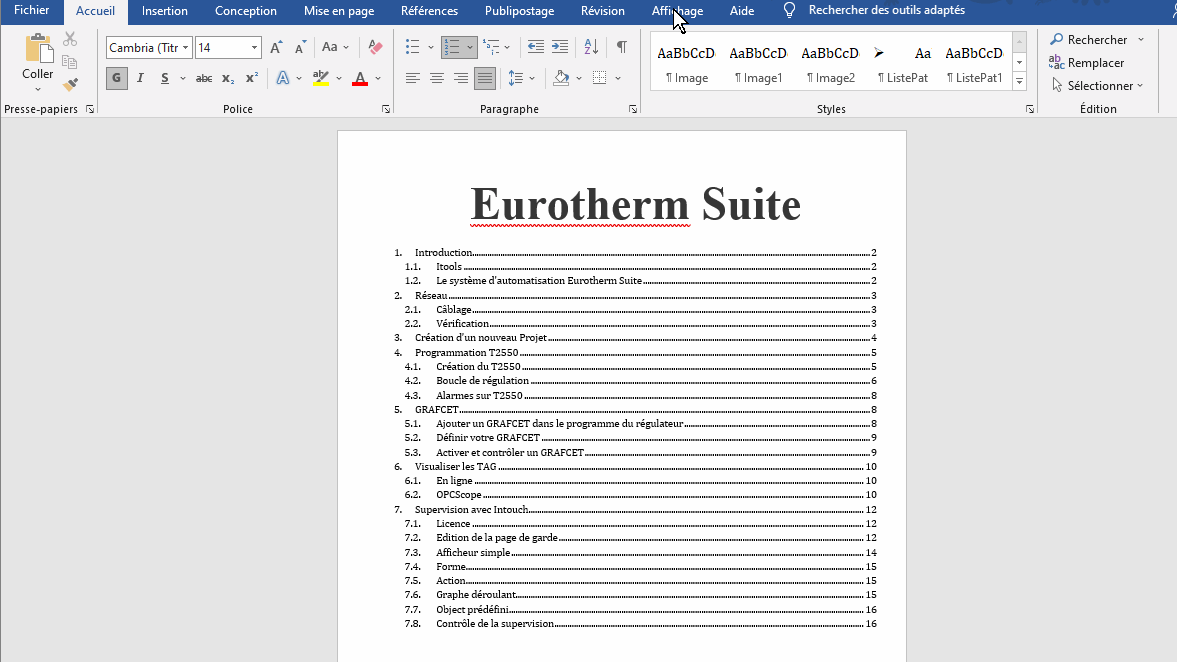The image size is (1177, 662).
Task: Apply superscript formatting
Action: pos(252,78)
